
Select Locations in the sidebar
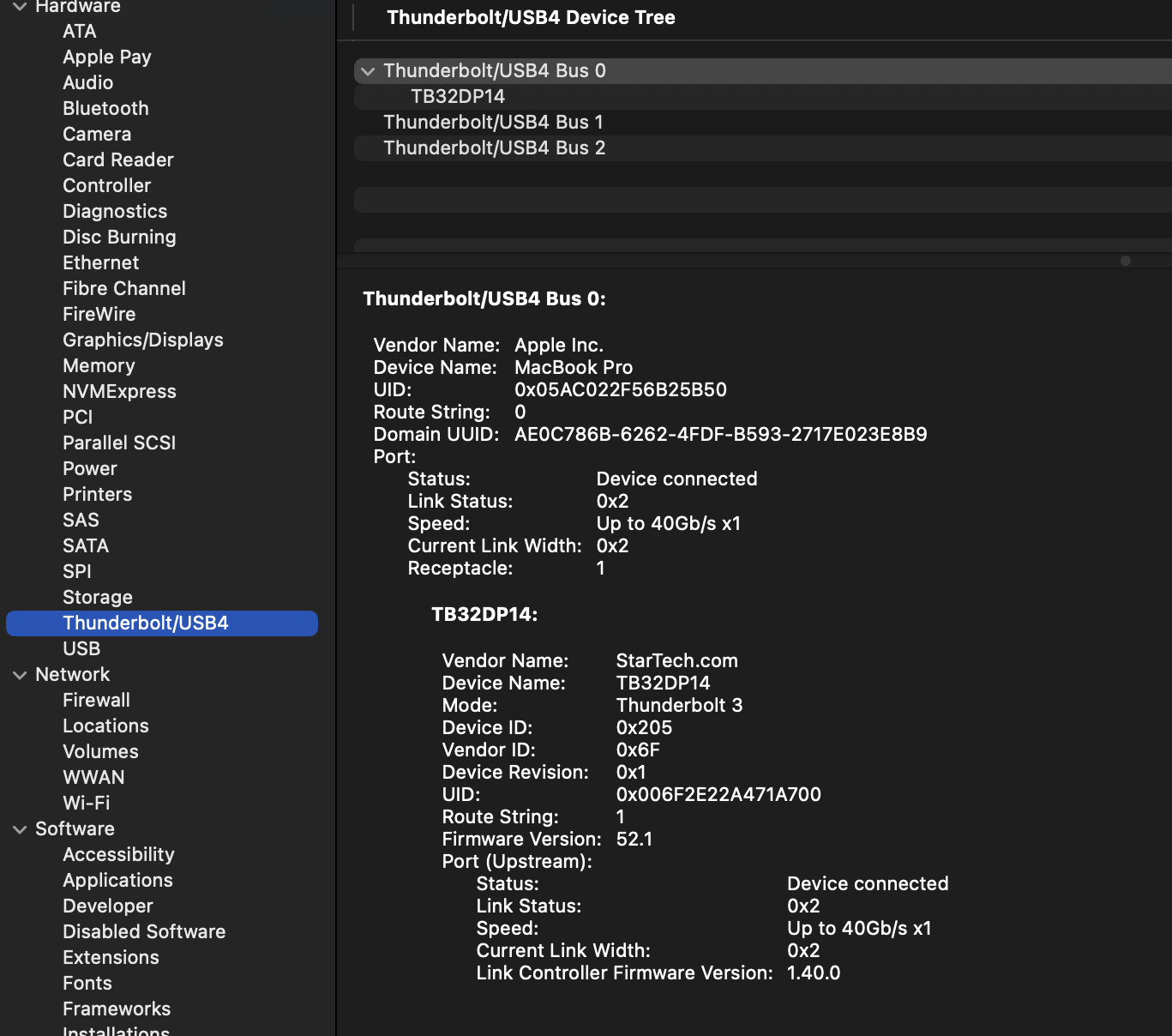pyautogui.click(x=106, y=726)
